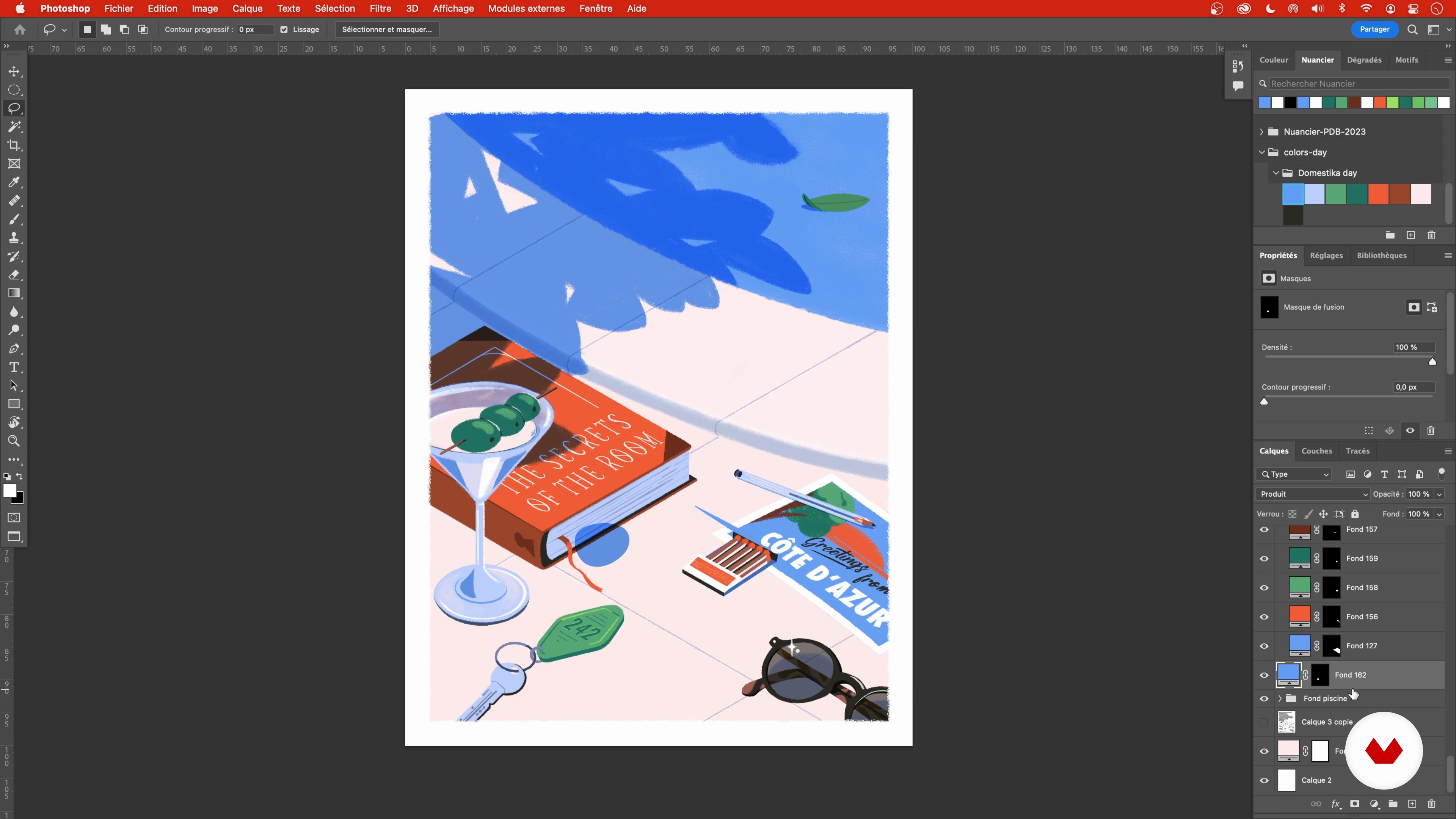Image resolution: width=1456 pixels, height=819 pixels.
Task: Open the layer effects fx menu
Action: click(x=1335, y=804)
